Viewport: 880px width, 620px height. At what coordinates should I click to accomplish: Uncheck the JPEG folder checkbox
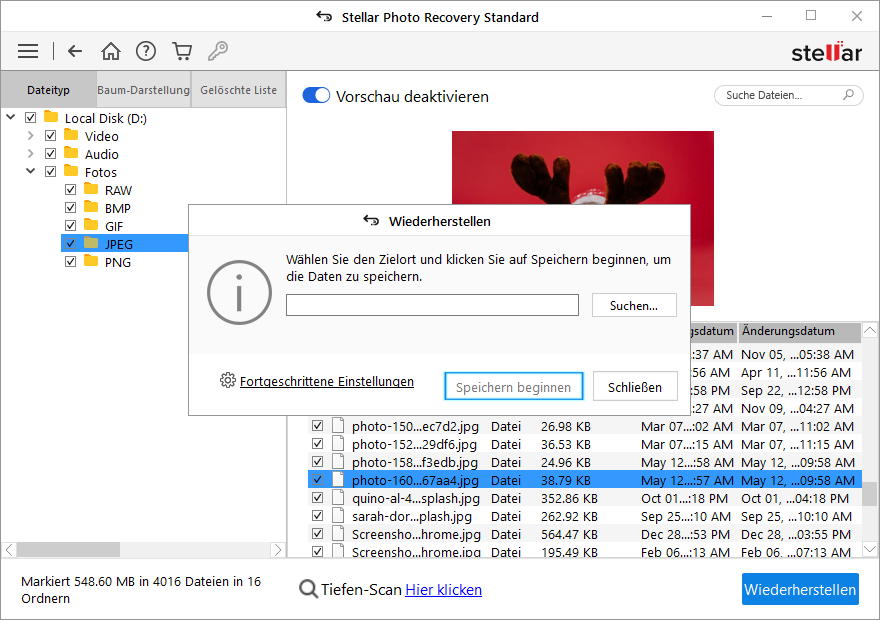[x=70, y=244]
